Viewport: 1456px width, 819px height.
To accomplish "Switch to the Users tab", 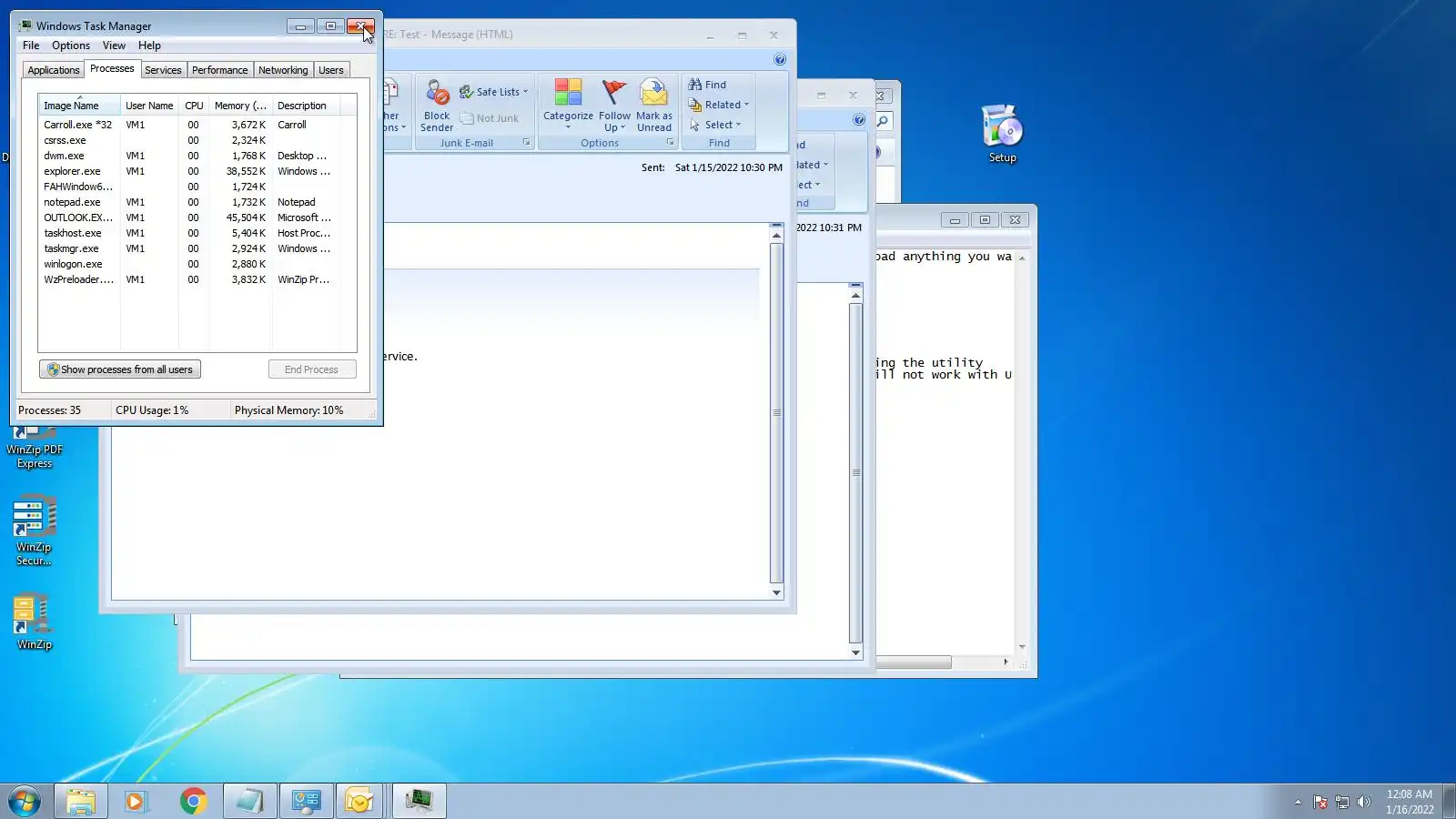I will [x=331, y=70].
